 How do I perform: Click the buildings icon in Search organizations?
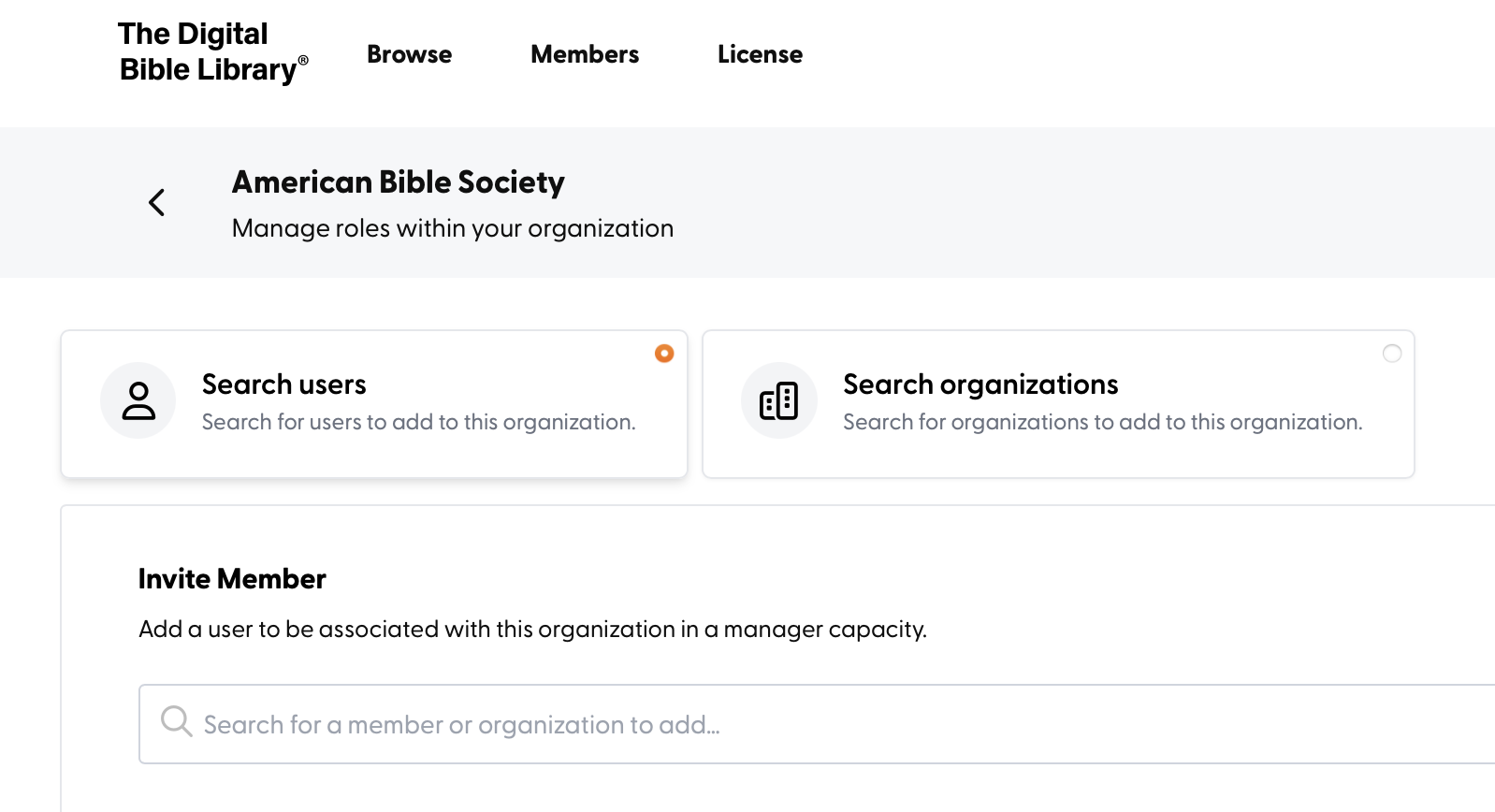779,400
